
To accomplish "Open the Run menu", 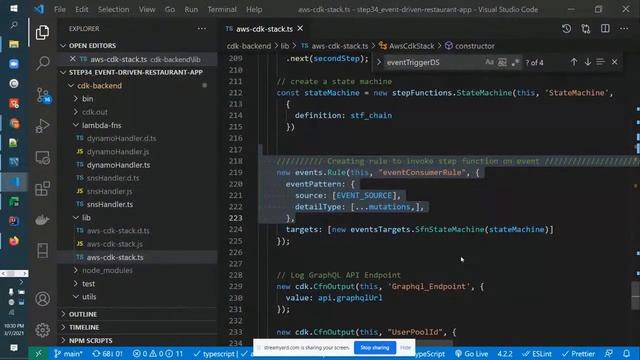I will click(x=191, y=9).
